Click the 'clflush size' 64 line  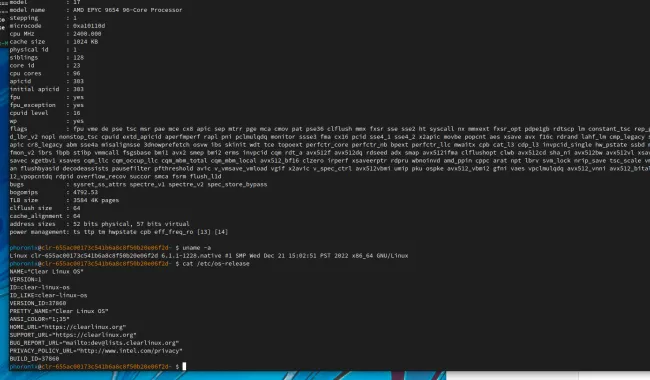pos(45,208)
